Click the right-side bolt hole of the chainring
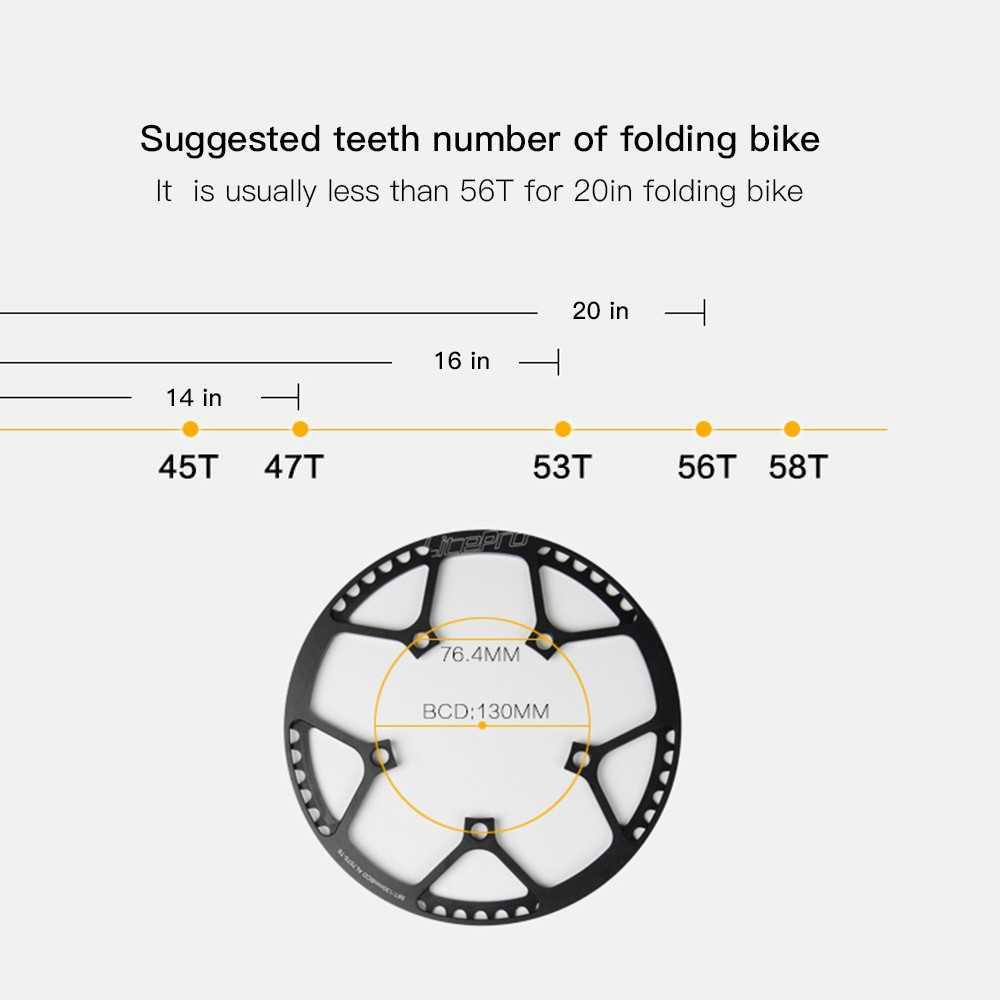Screen dimensions: 1000x1000 (x=580, y=760)
